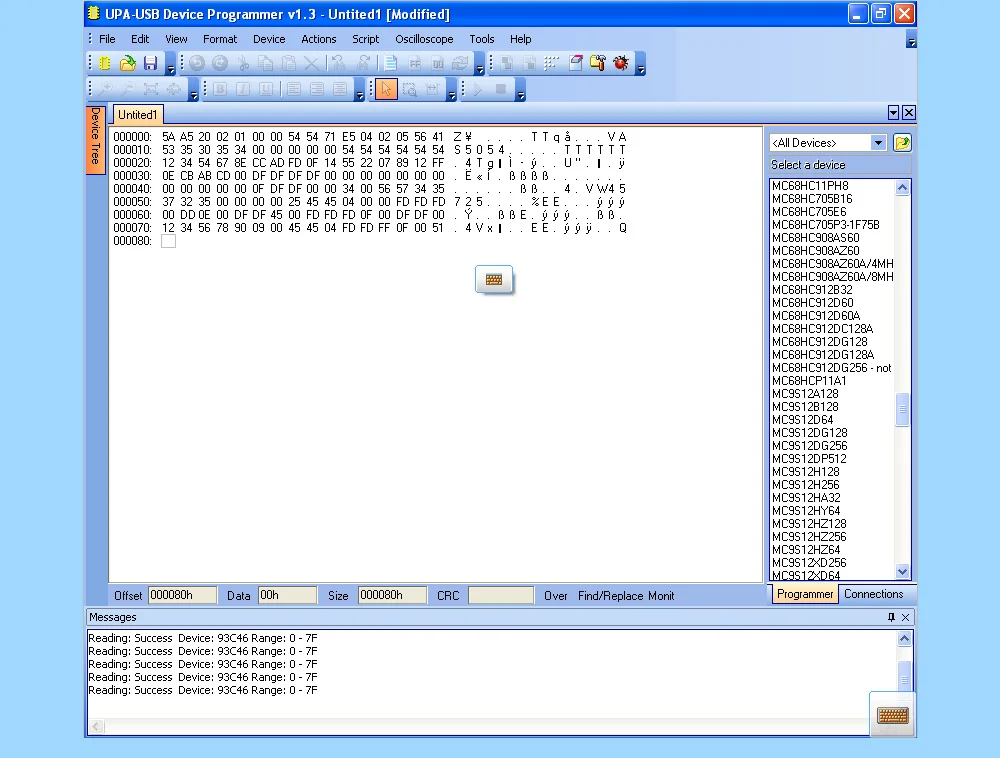This screenshot has height=758, width=1000.
Task: Open toolbar options arrow beside pointer tools
Action: coord(452,91)
